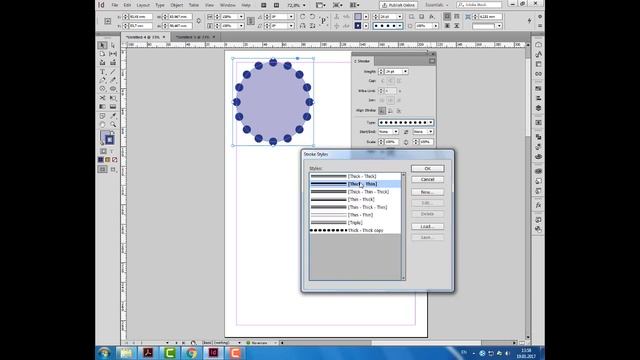Open the View Options dropdown in application bar
The image size is (640, 360).
[x=321, y=5]
